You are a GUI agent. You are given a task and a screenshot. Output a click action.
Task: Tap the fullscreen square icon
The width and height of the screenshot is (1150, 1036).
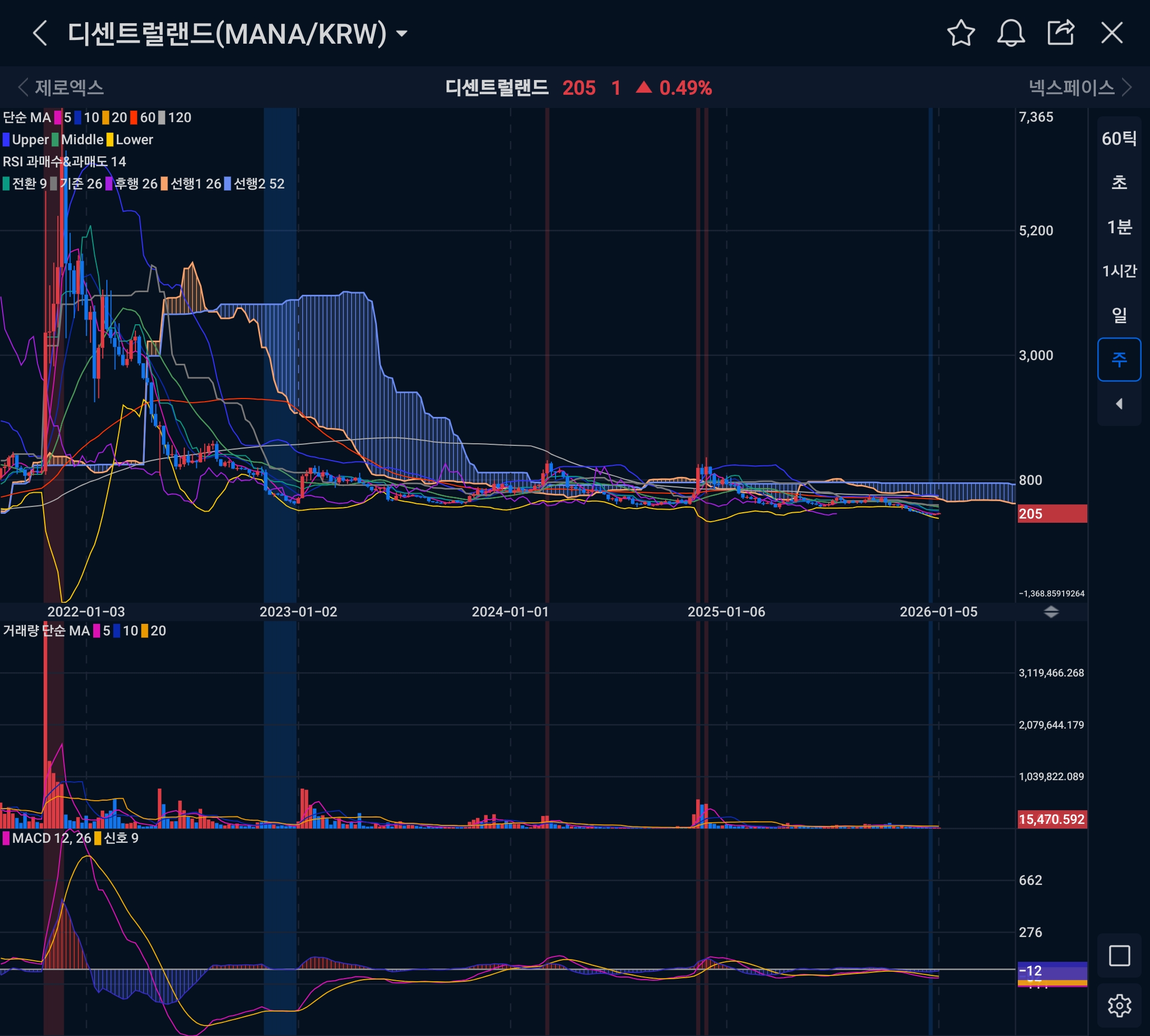pos(1119,956)
